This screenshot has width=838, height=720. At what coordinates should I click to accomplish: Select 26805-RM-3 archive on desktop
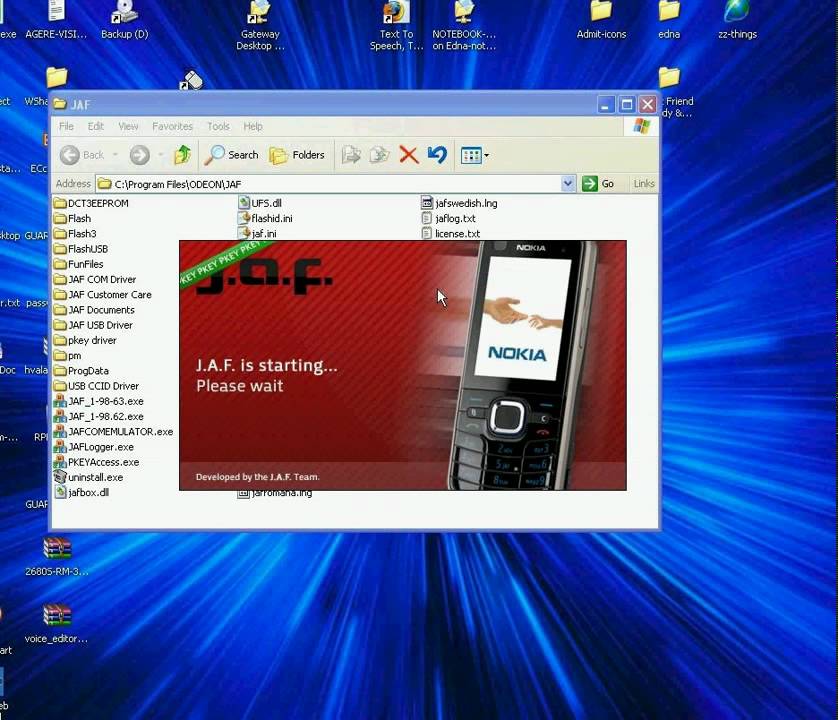click(x=57, y=557)
